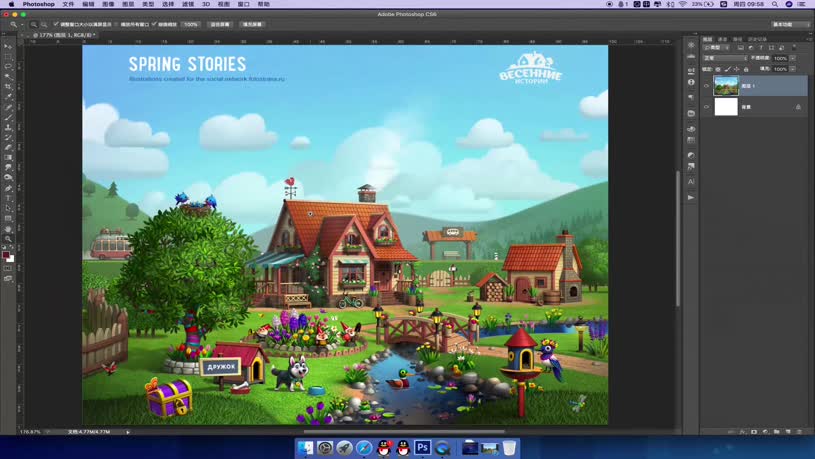Screen dimensions: 815x459
Task: Select the Dodge tool
Action: (x=8, y=178)
